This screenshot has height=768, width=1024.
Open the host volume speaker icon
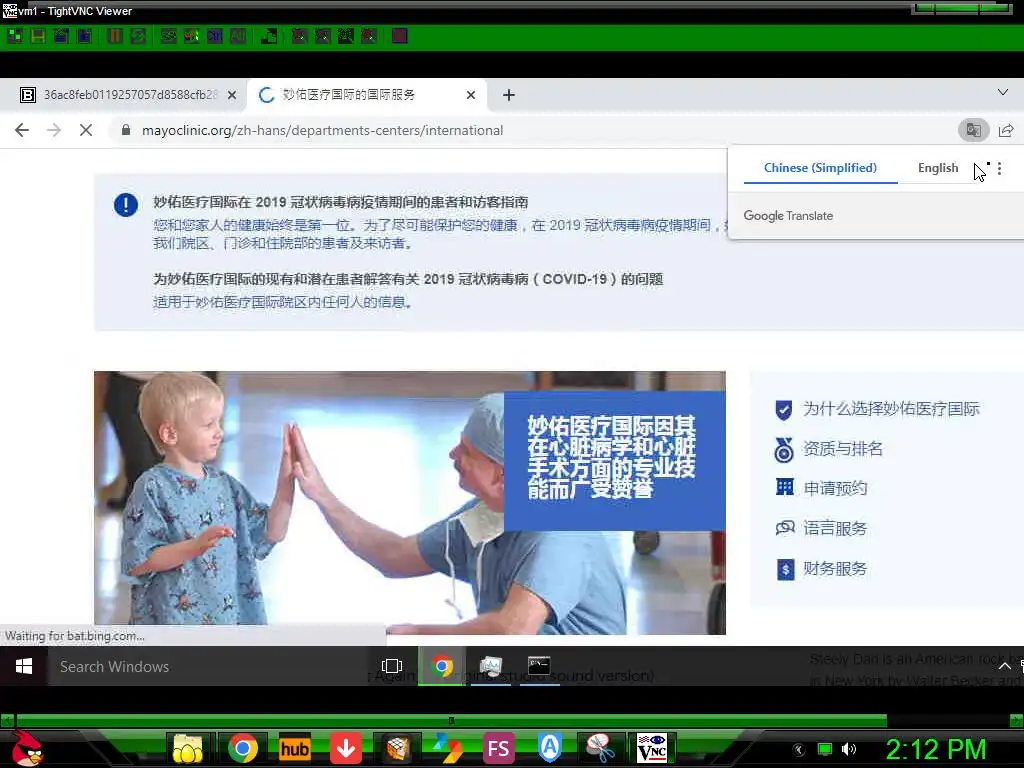click(x=849, y=749)
